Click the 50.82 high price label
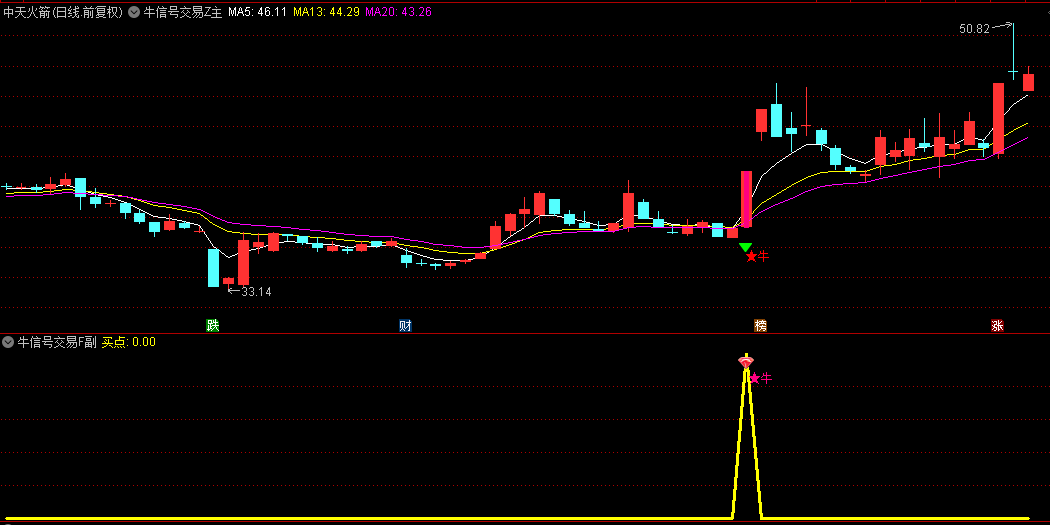This screenshot has width=1050, height=525. point(974,29)
